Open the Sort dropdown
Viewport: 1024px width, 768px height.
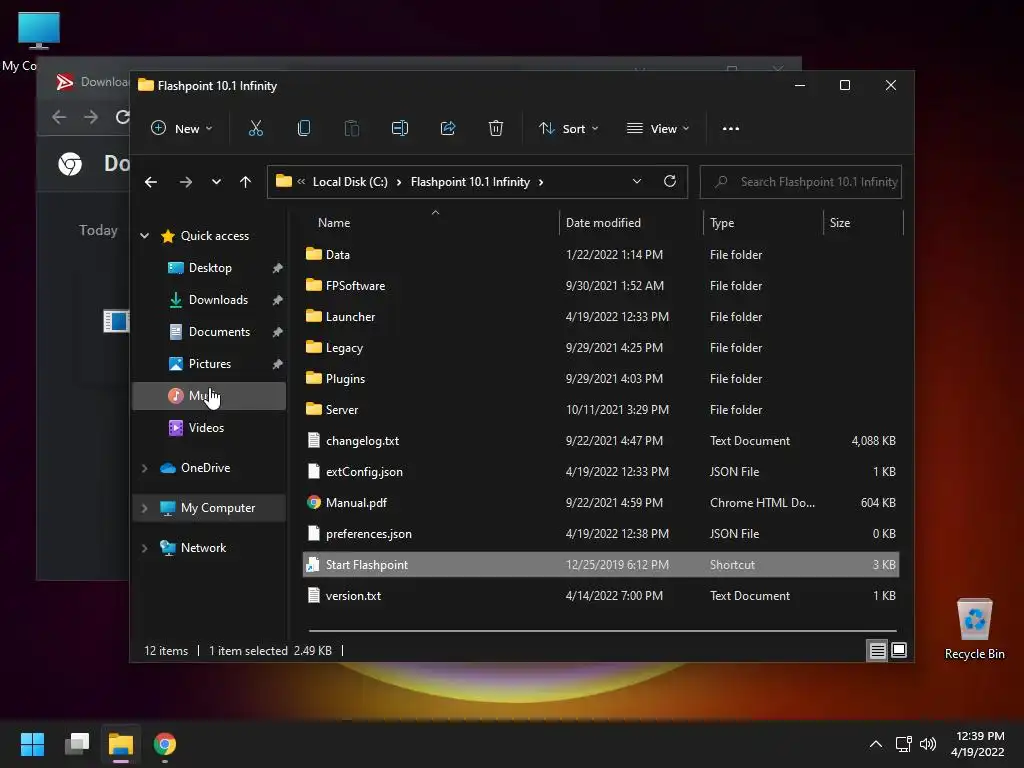(x=568, y=129)
